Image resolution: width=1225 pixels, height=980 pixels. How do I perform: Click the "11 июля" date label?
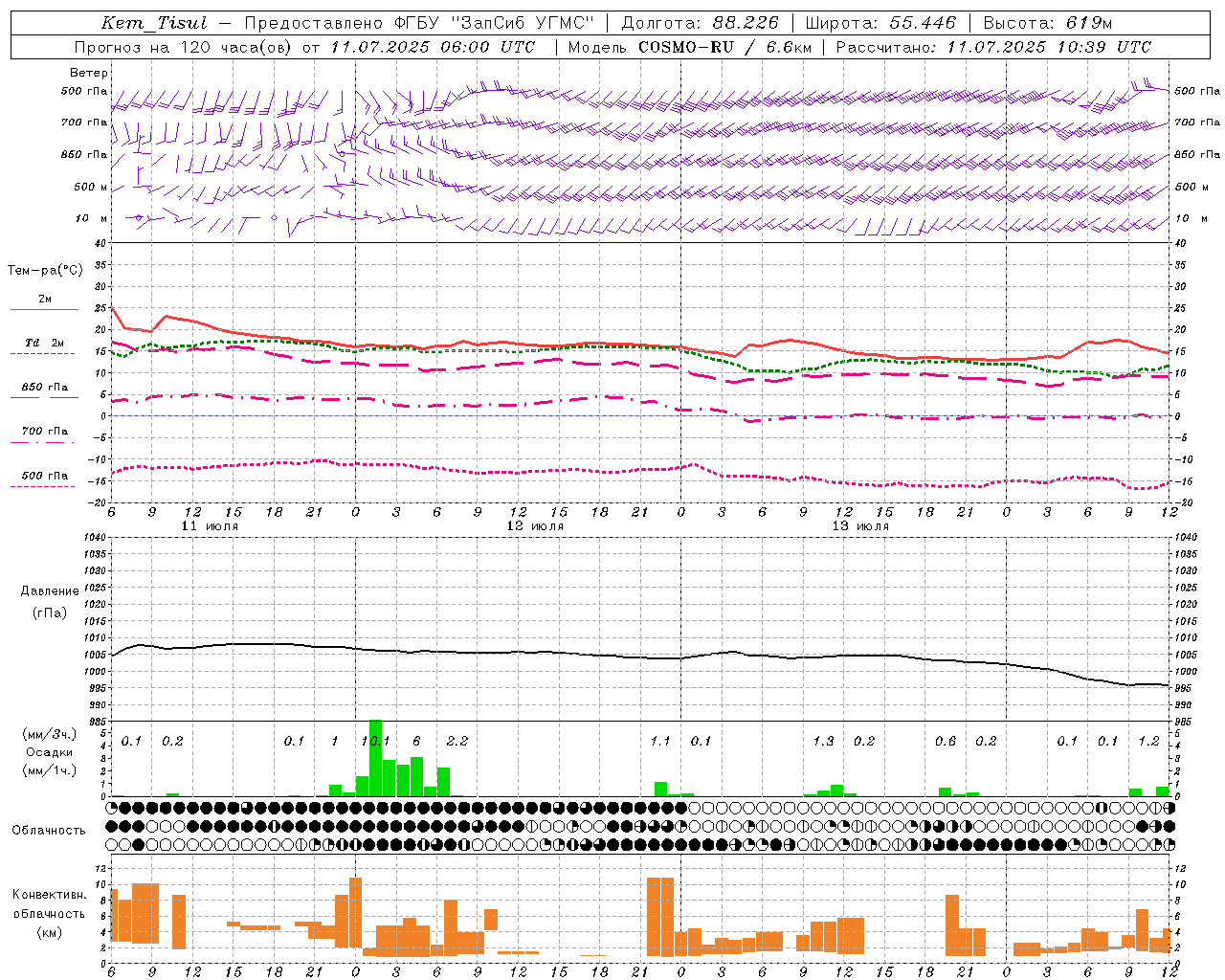pyautogui.click(x=210, y=526)
